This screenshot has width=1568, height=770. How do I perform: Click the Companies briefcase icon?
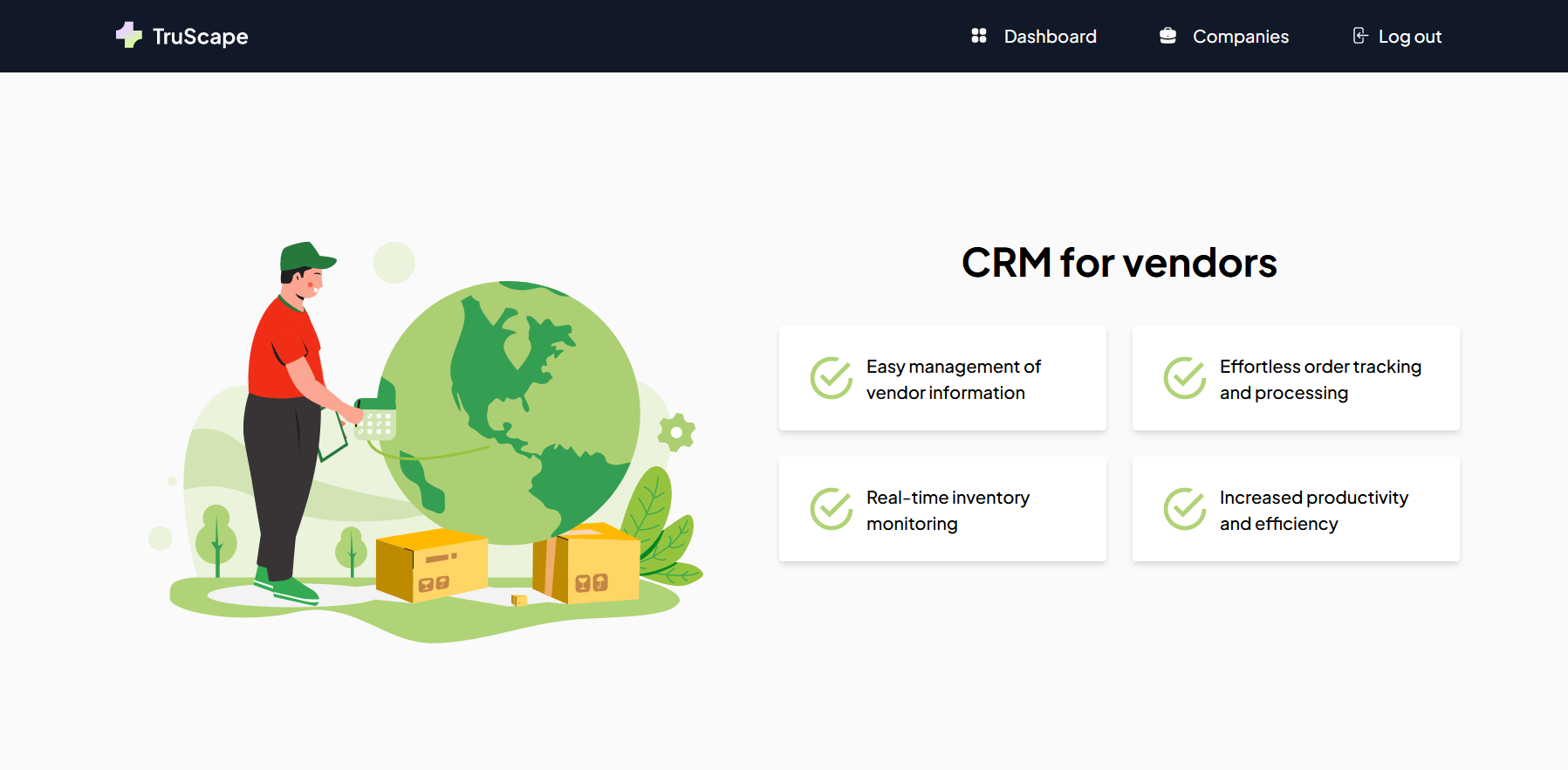[x=1167, y=36]
